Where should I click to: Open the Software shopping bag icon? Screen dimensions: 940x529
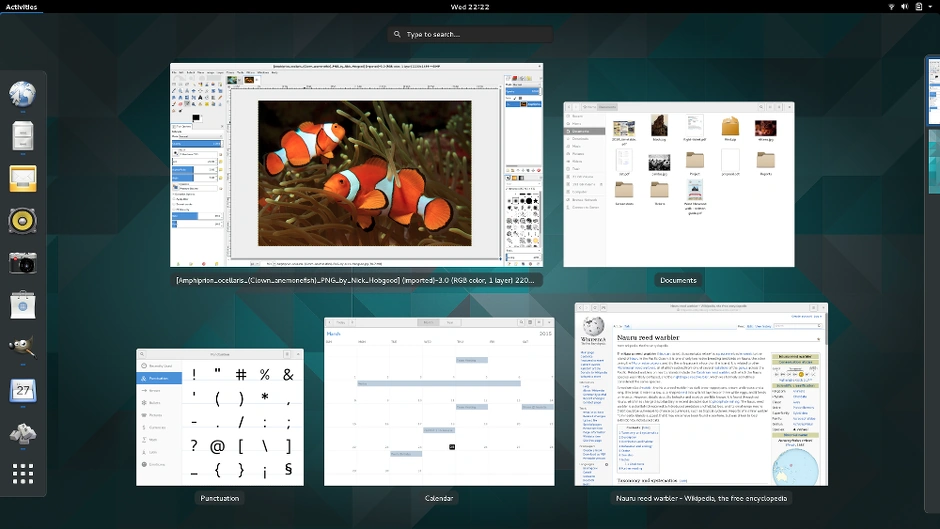point(23,304)
